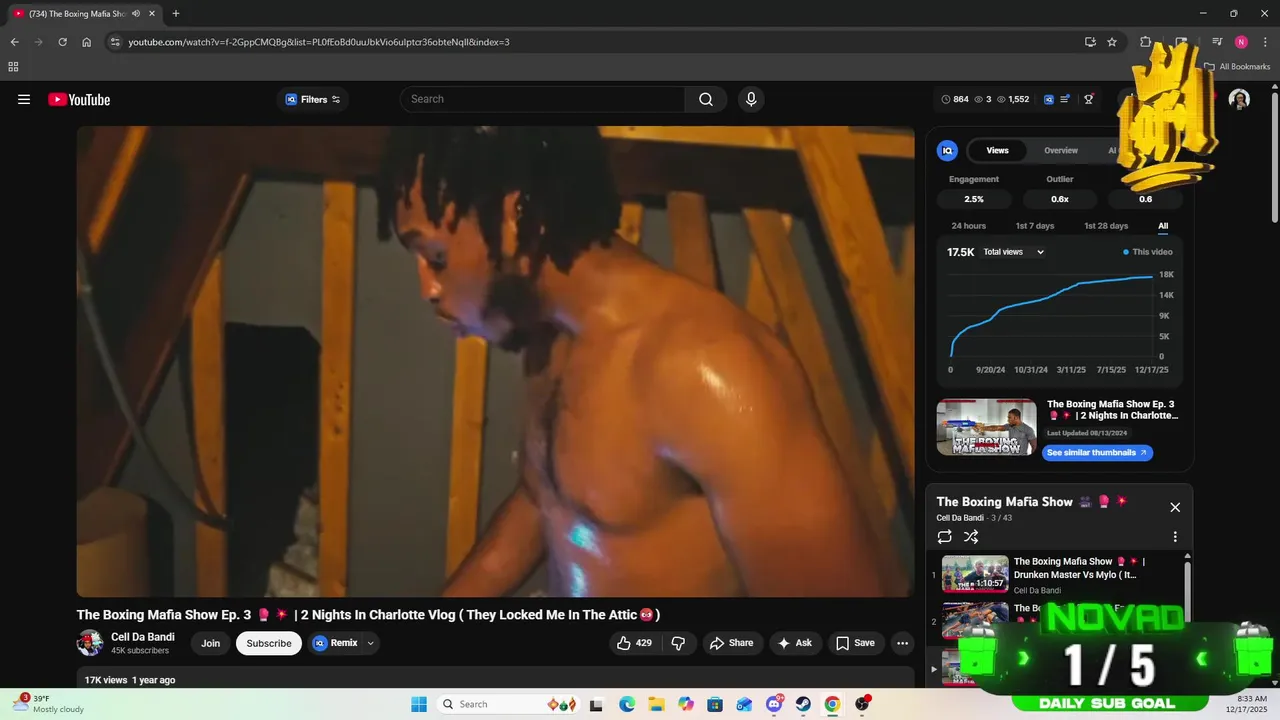Open the account avatar menu
The image size is (1280, 720).
pyautogui.click(x=1239, y=99)
